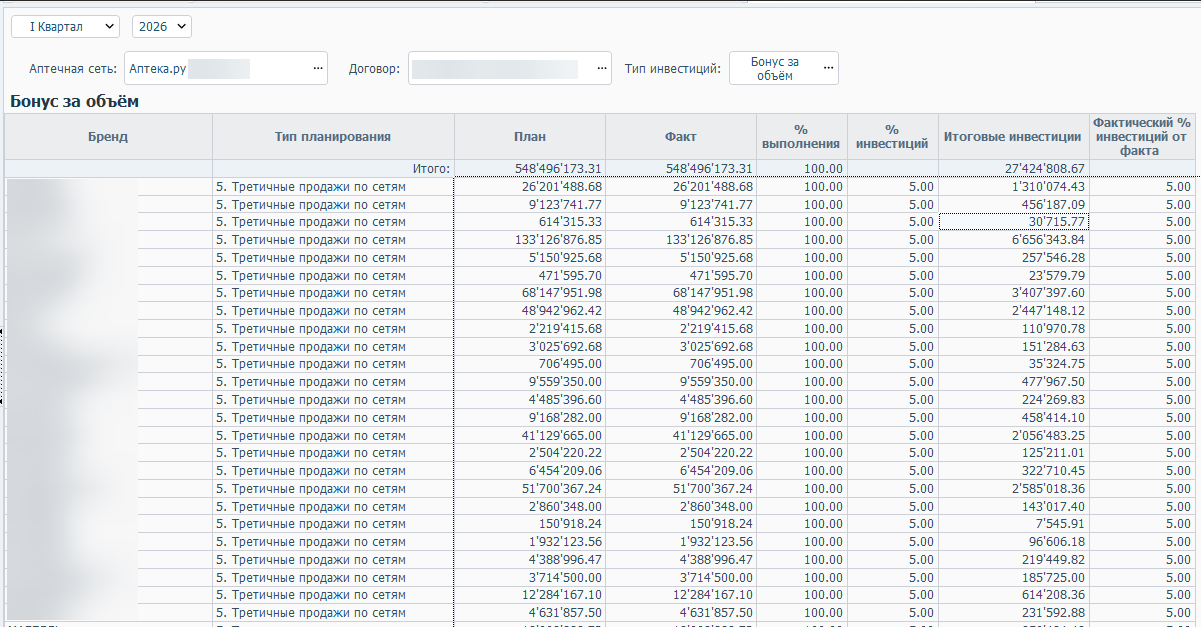Viewport: 1201px width, 627px height.
Task: Sort by the Бренд column header
Action: (x=108, y=137)
